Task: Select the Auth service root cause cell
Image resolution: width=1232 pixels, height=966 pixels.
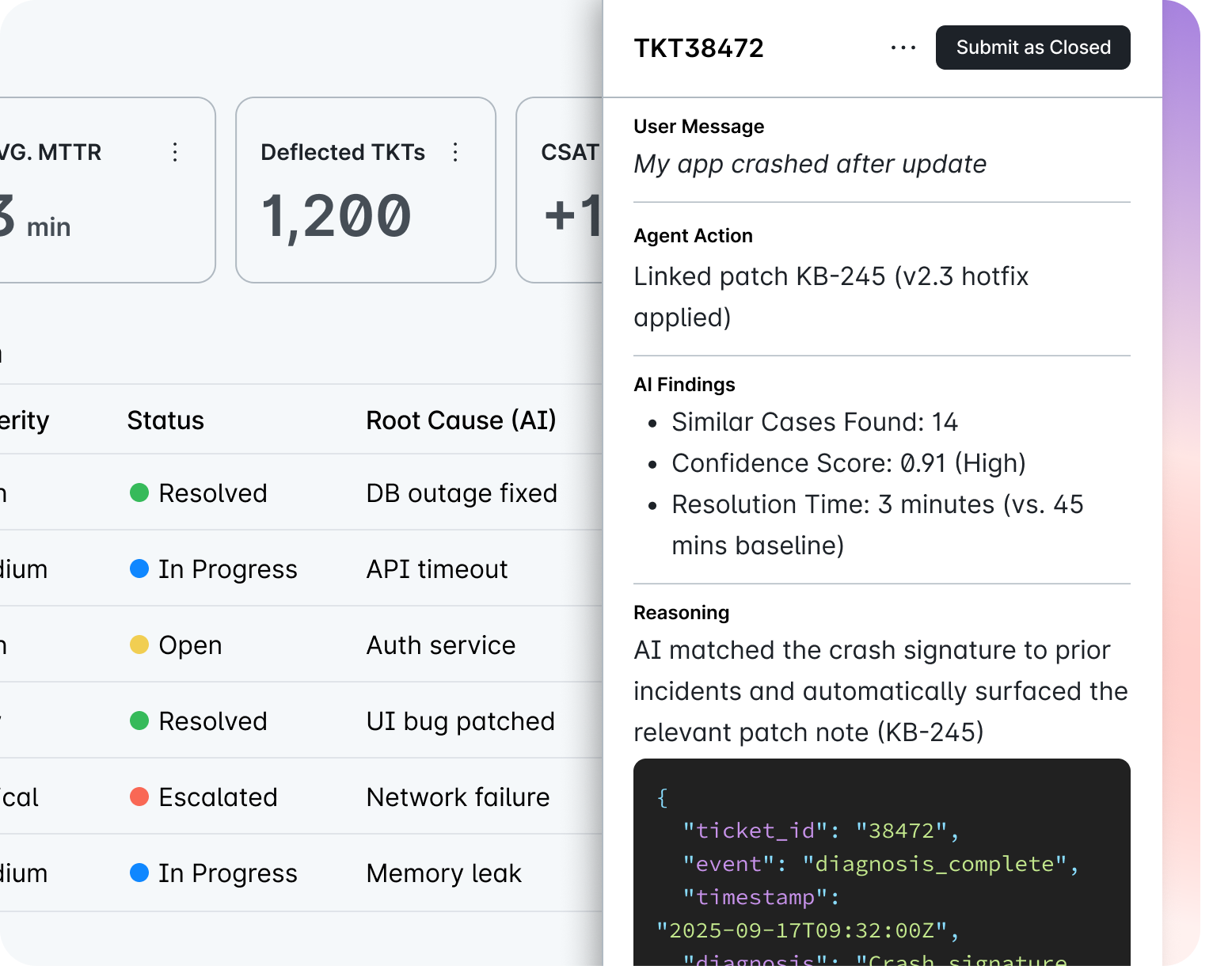Action: click(x=440, y=645)
